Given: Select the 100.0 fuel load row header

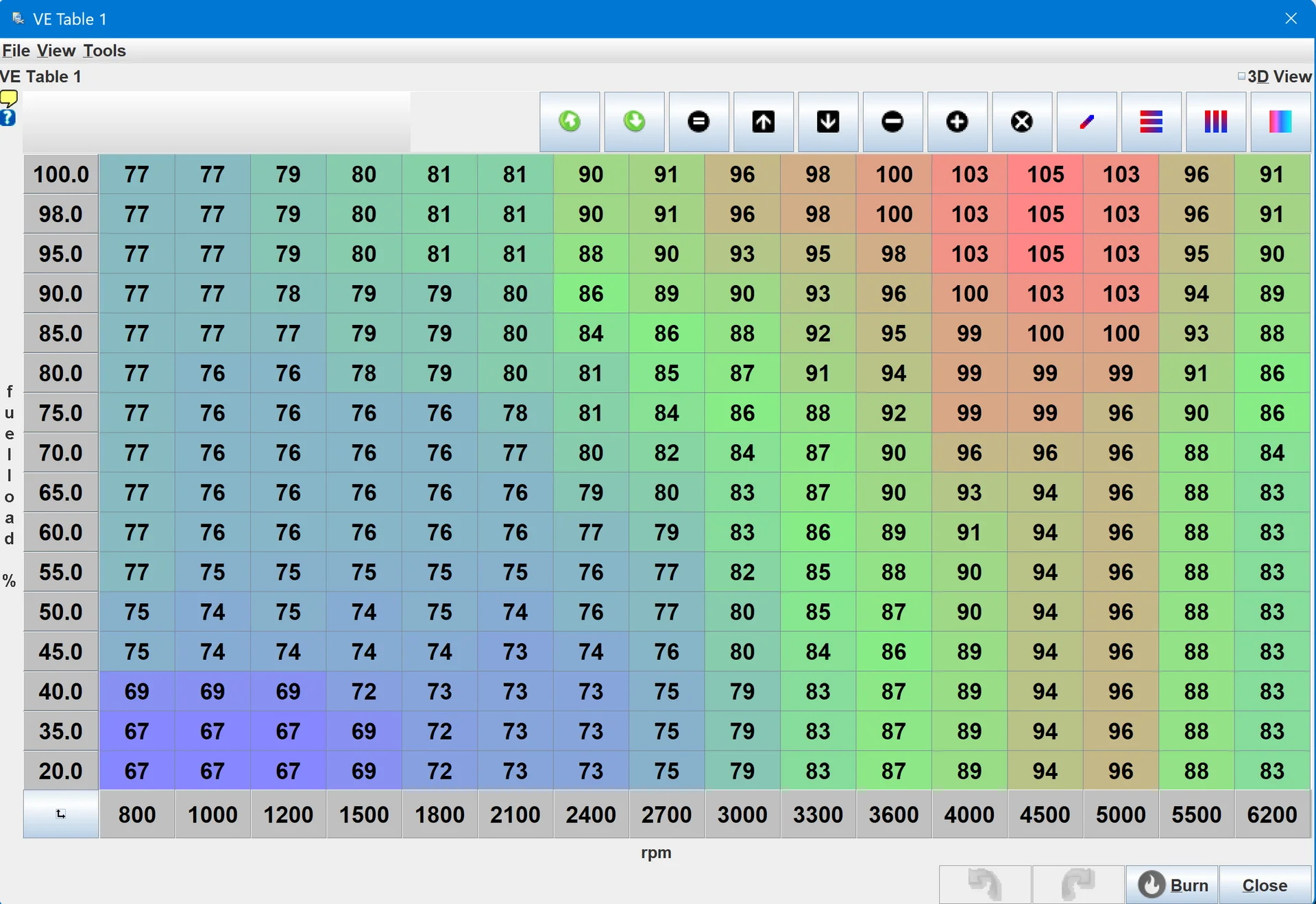Looking at the screenshot, I should pyautogui.click(x=61, y=174).
